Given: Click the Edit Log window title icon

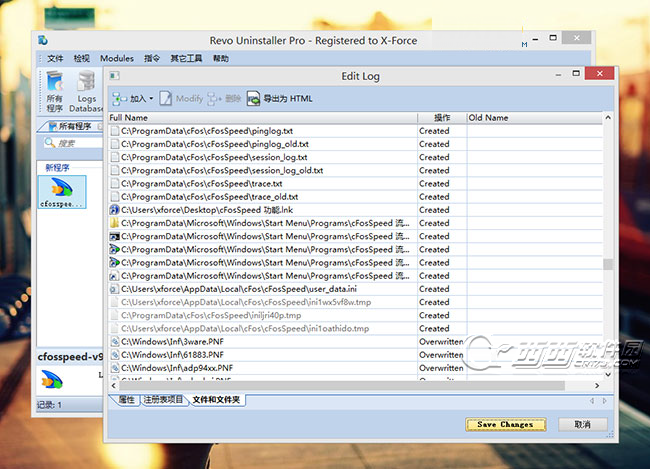Looking at the screenshot, I should click(x=115, y=75).
